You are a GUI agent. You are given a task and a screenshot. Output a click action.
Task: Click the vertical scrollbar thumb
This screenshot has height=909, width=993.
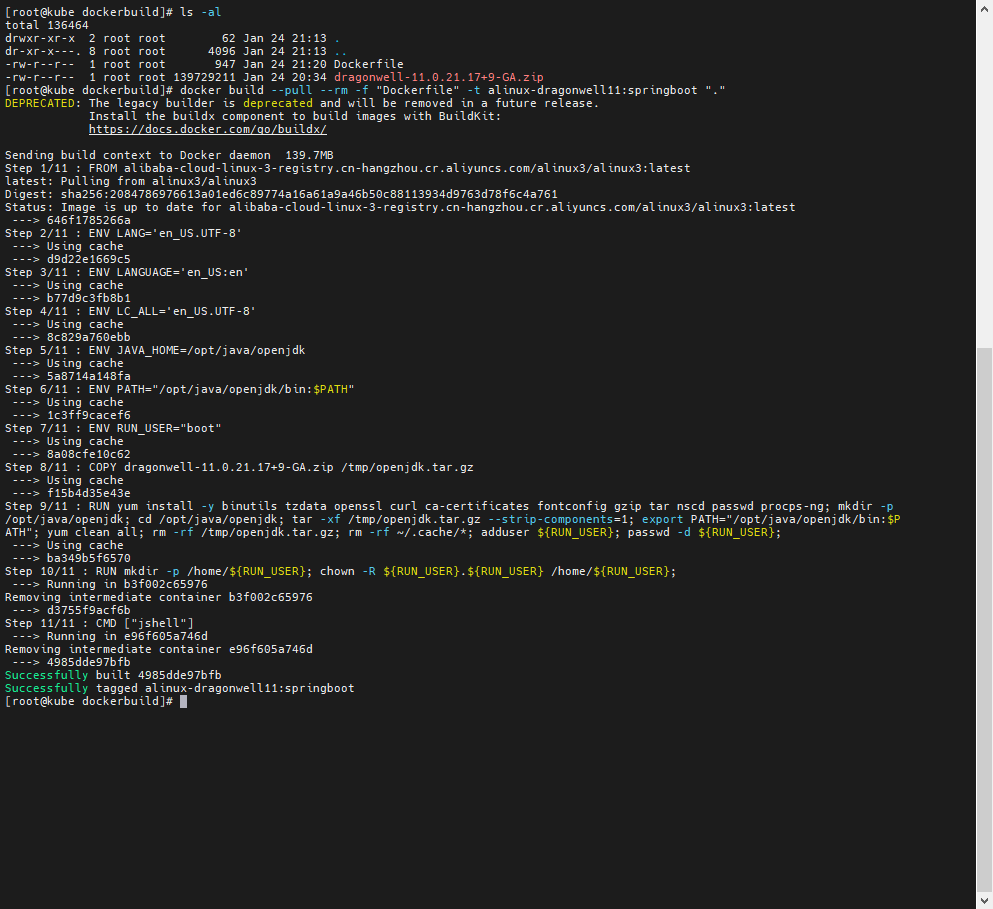984,620
